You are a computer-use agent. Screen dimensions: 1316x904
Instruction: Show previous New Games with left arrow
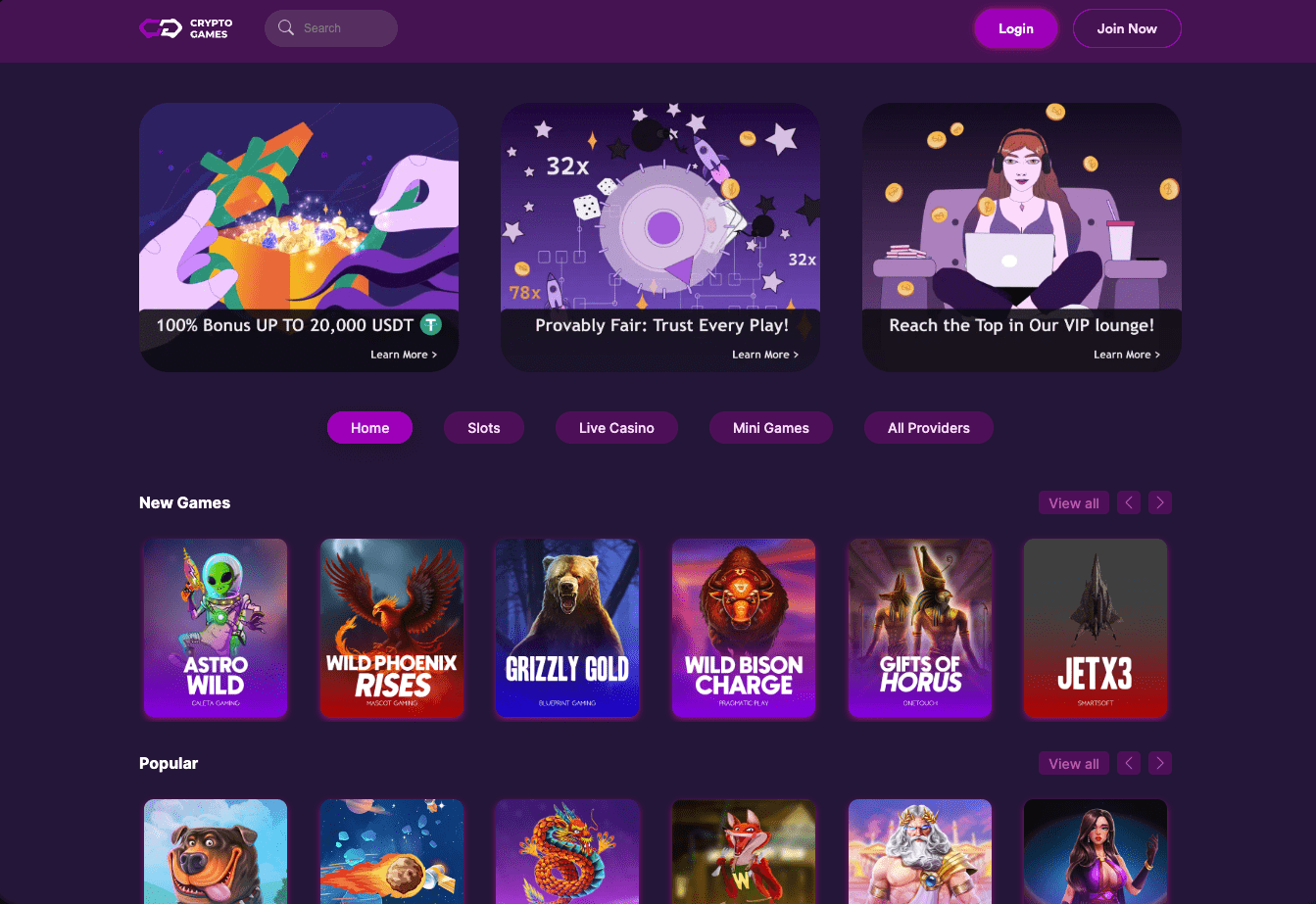pos(1129,502)
